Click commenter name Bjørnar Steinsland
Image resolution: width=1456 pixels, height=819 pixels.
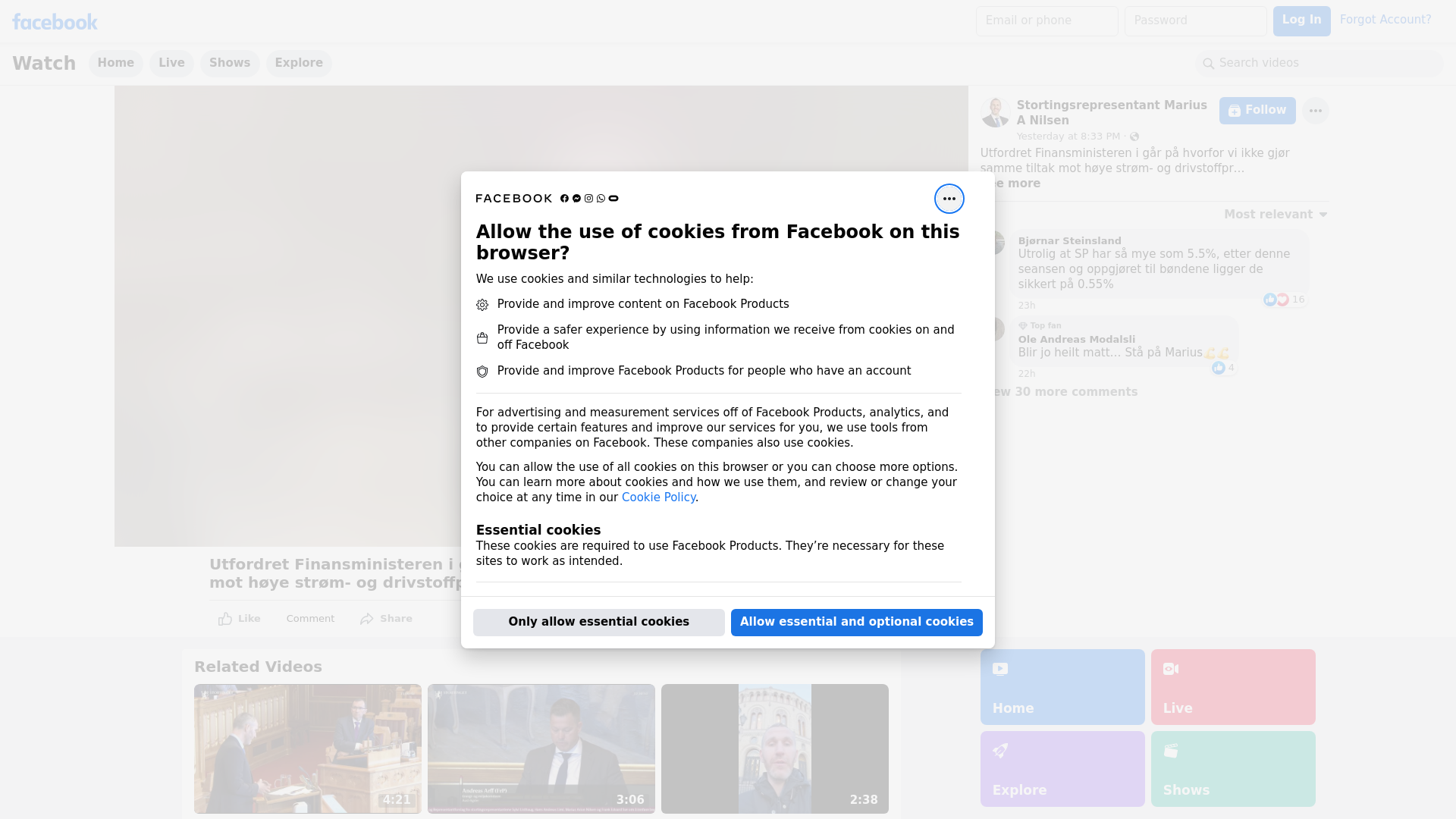[1069, 241]
